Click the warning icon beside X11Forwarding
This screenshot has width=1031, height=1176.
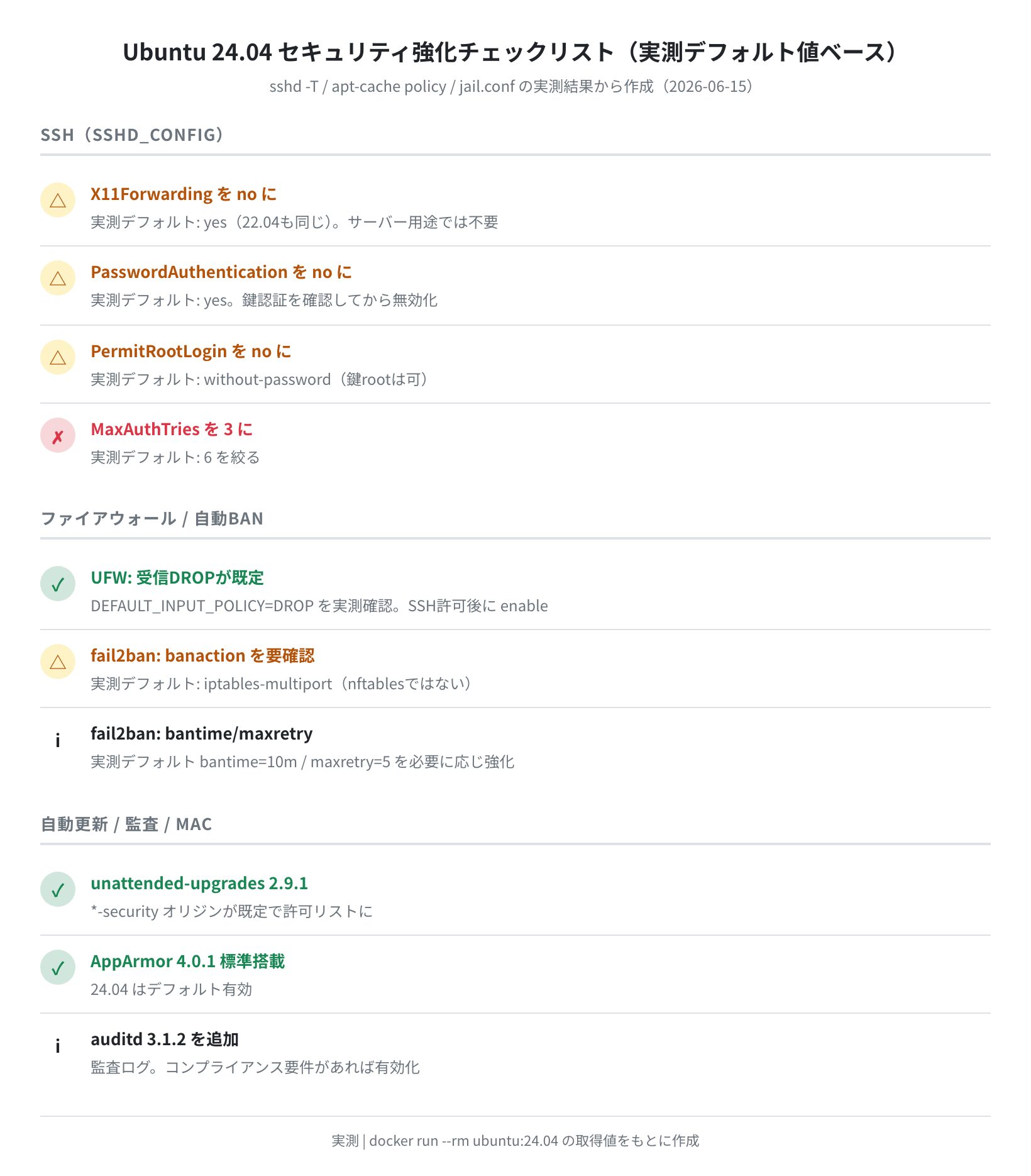58,200
